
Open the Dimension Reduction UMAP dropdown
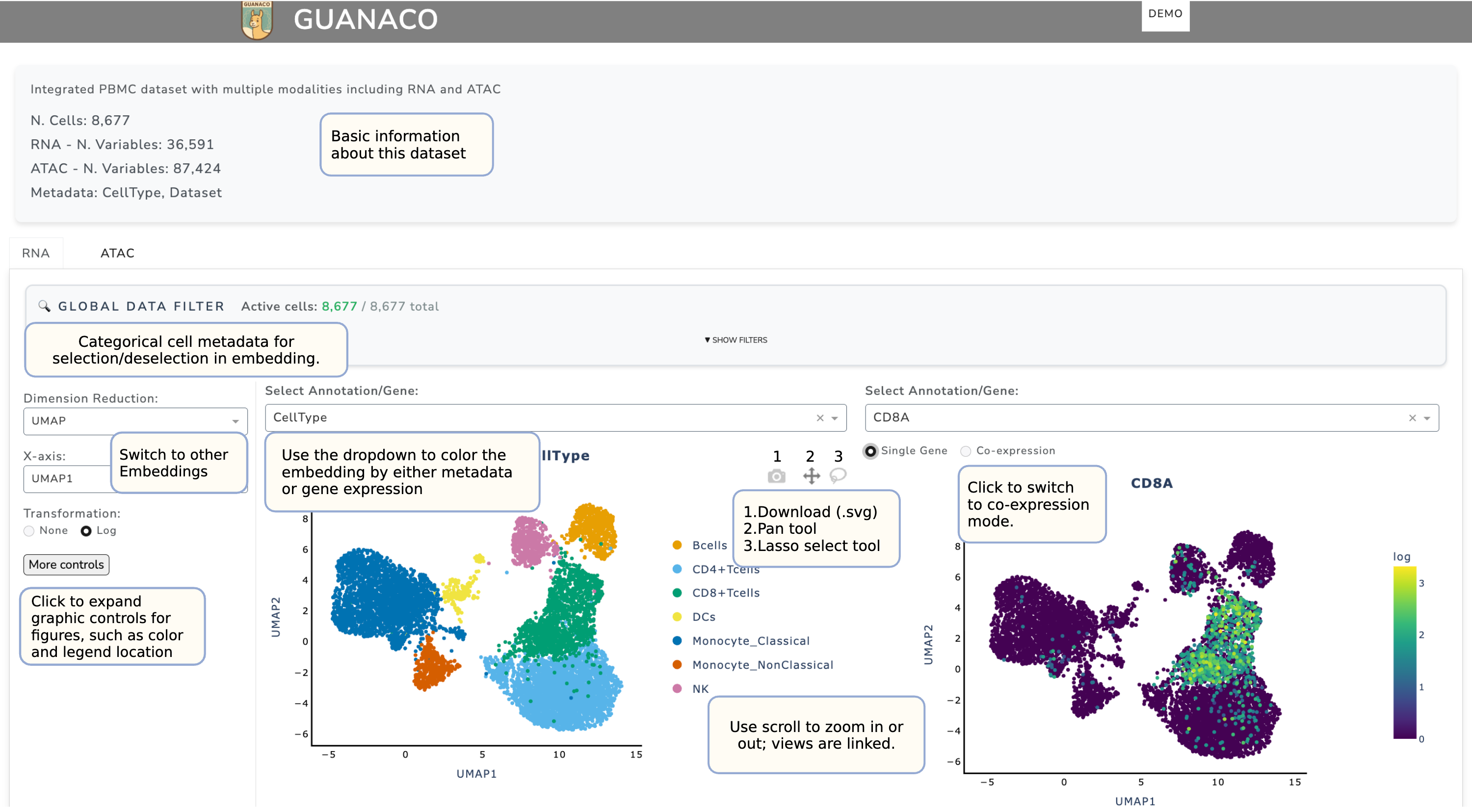point(135,421)
